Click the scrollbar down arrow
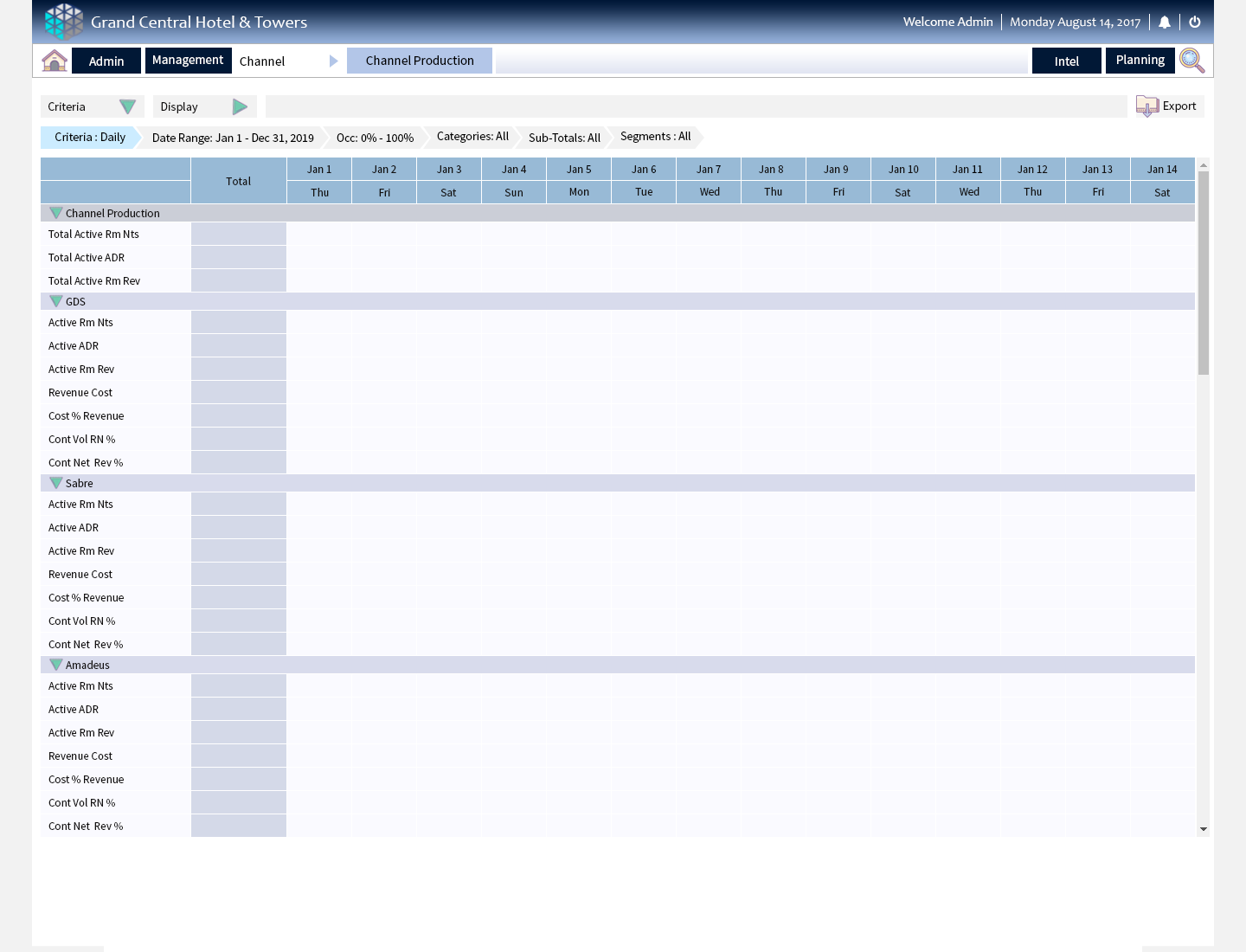1246x952 pixels. [1203, 829]
